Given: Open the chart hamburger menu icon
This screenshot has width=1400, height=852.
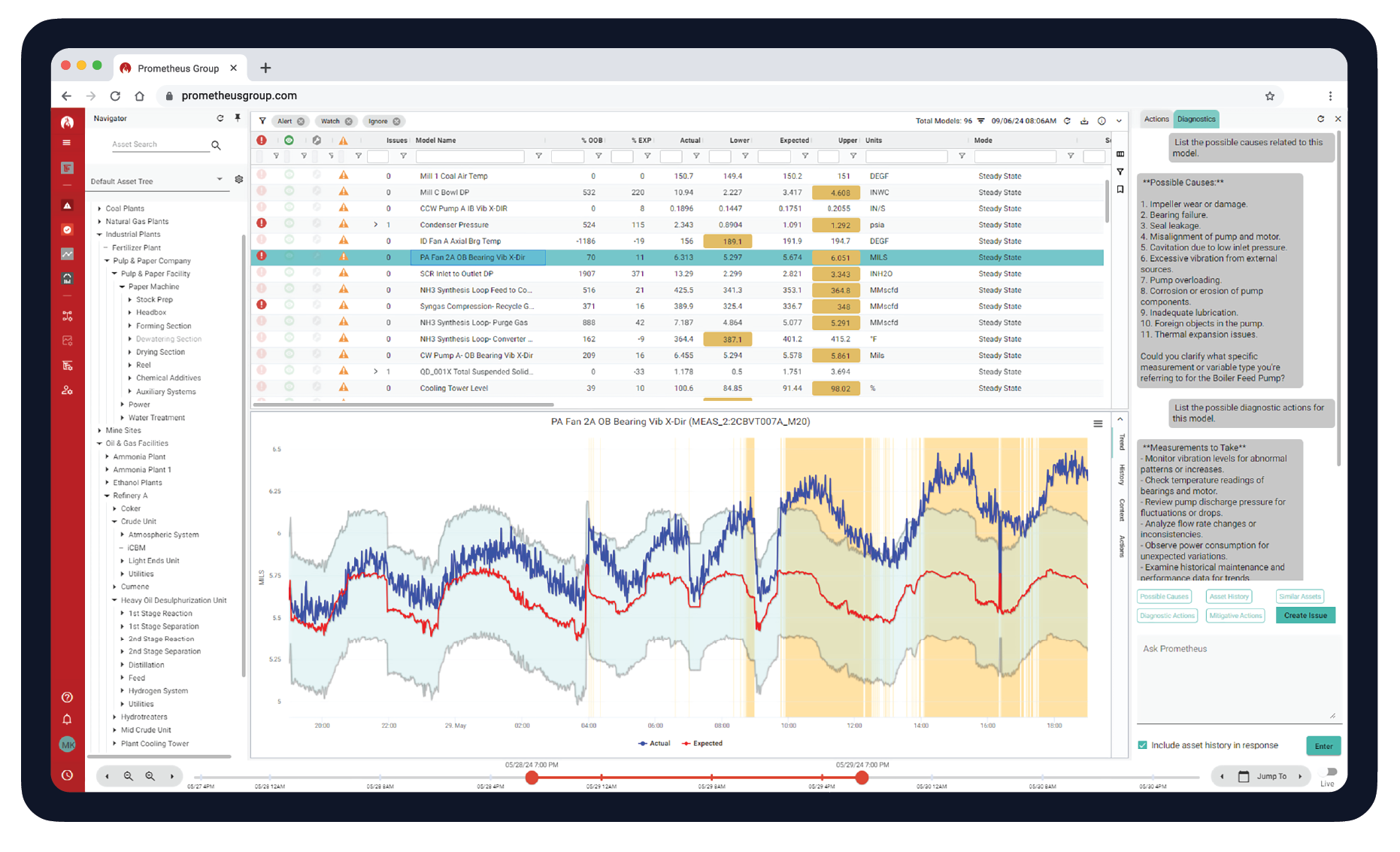Looking at the screenshot, I should [x=1097, y=423].
